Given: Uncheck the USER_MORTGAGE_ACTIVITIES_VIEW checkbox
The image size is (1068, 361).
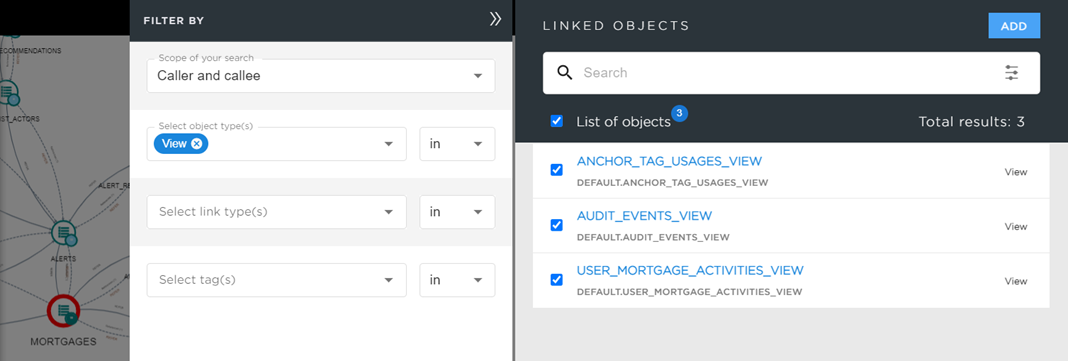Looking at the screenshot, I should [556, 279].
